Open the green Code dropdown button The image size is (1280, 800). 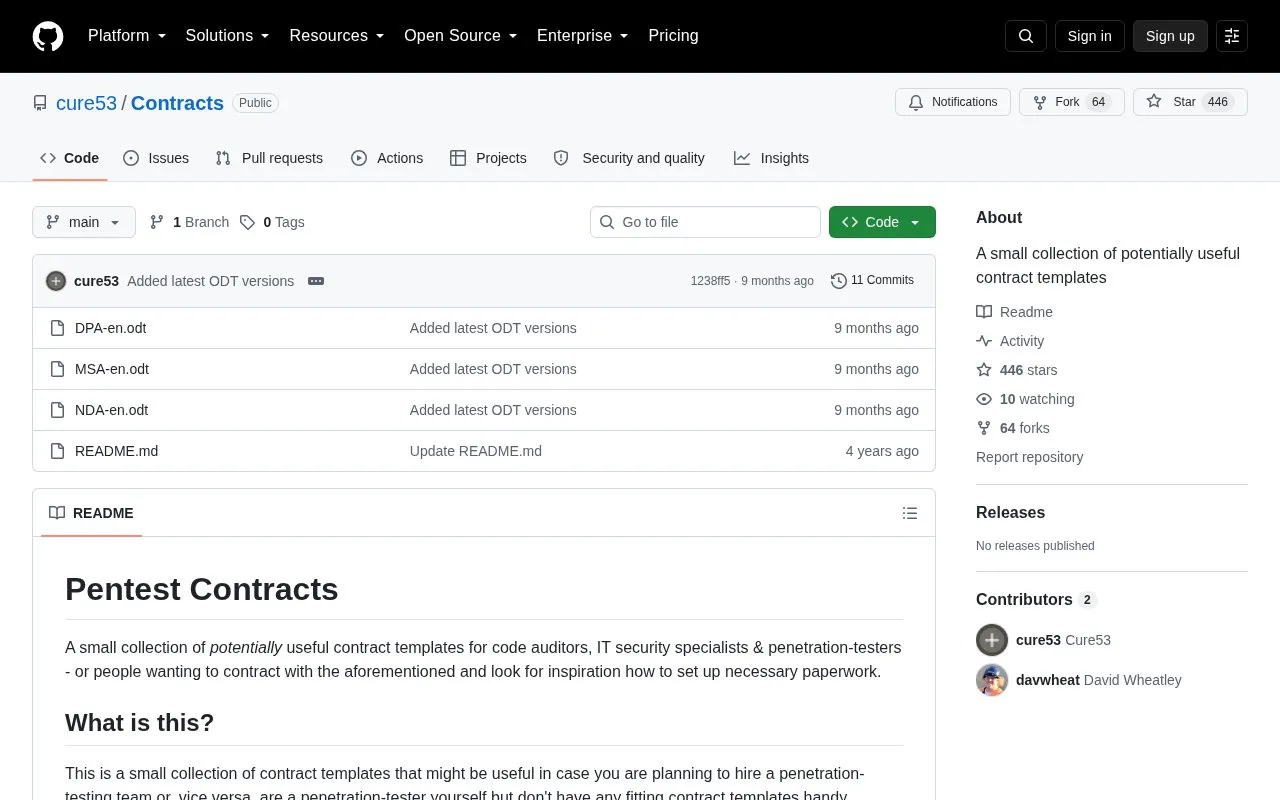(882, 222)
